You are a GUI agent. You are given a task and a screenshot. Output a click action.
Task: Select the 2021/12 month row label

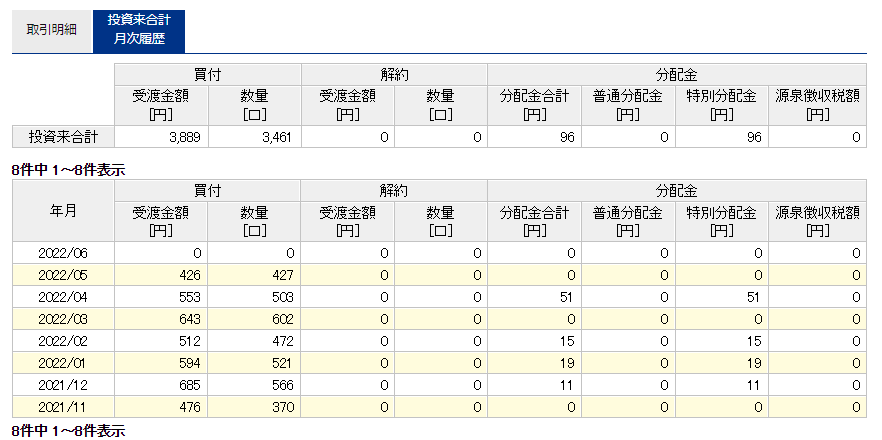63,385
